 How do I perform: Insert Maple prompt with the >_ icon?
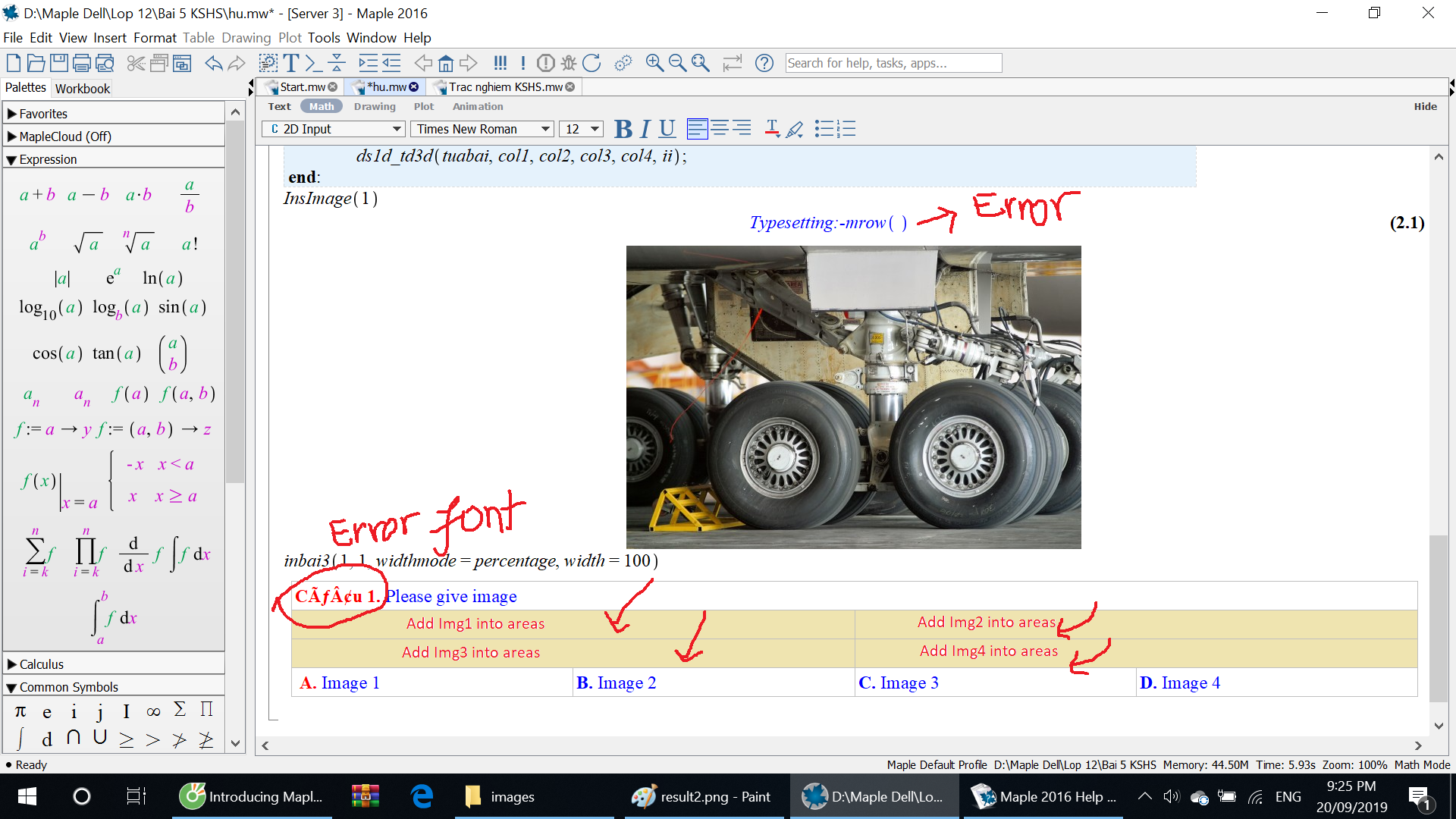314,63
